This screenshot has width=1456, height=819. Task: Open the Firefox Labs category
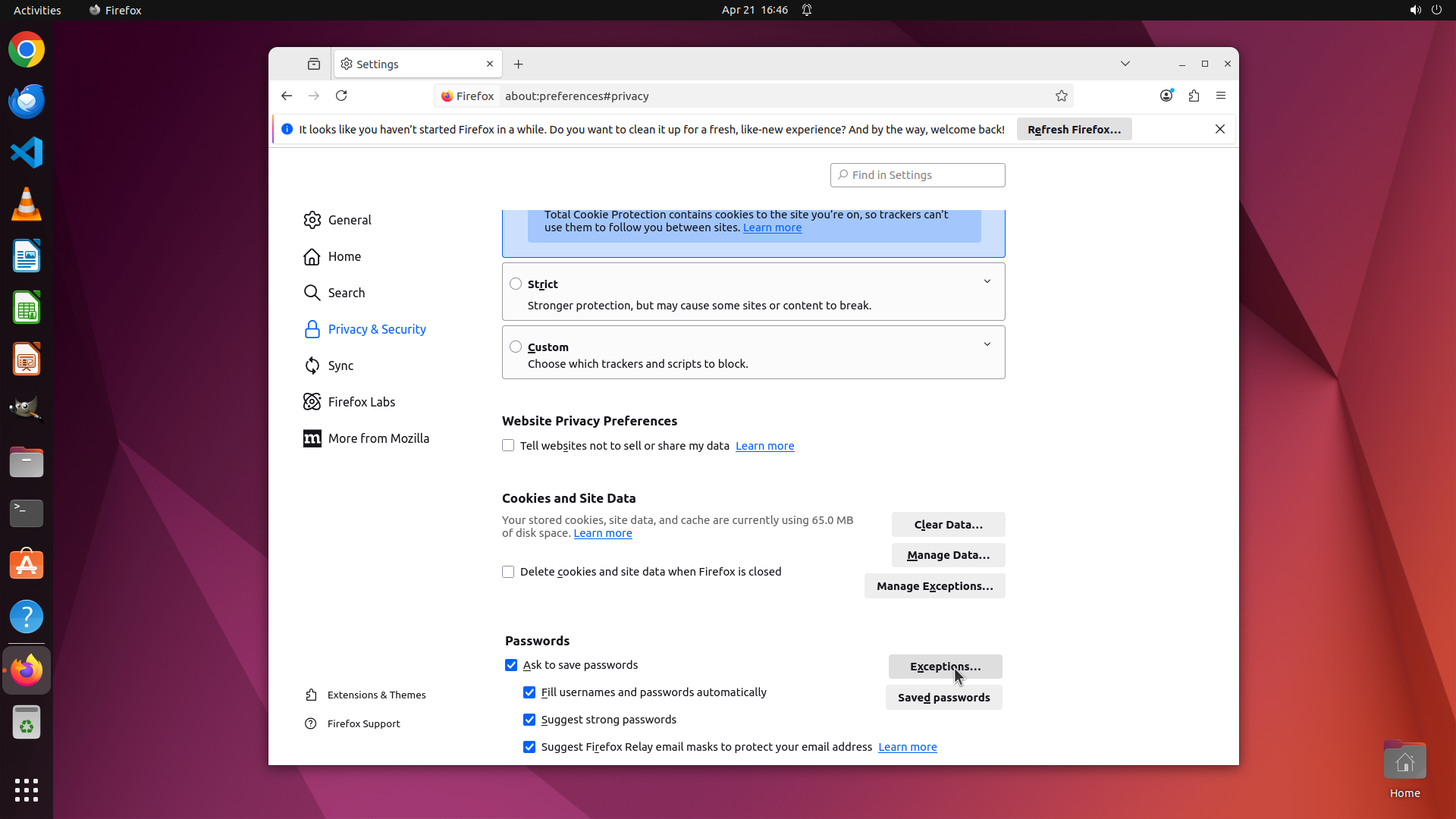coord(361,402)
